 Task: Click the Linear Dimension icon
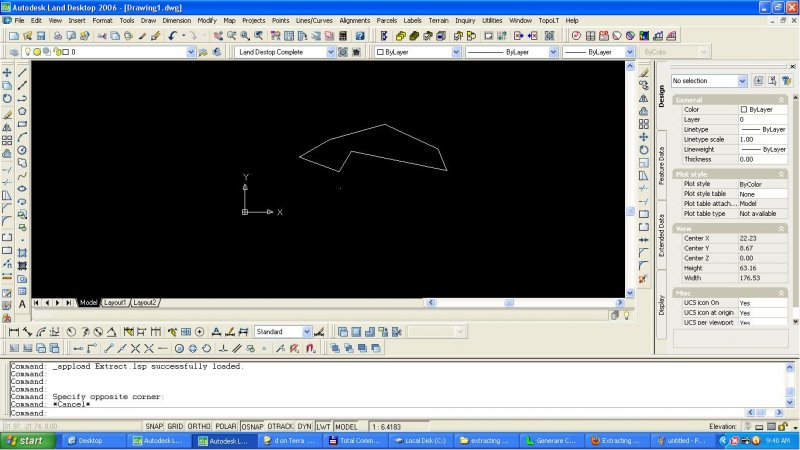[14, 332]
